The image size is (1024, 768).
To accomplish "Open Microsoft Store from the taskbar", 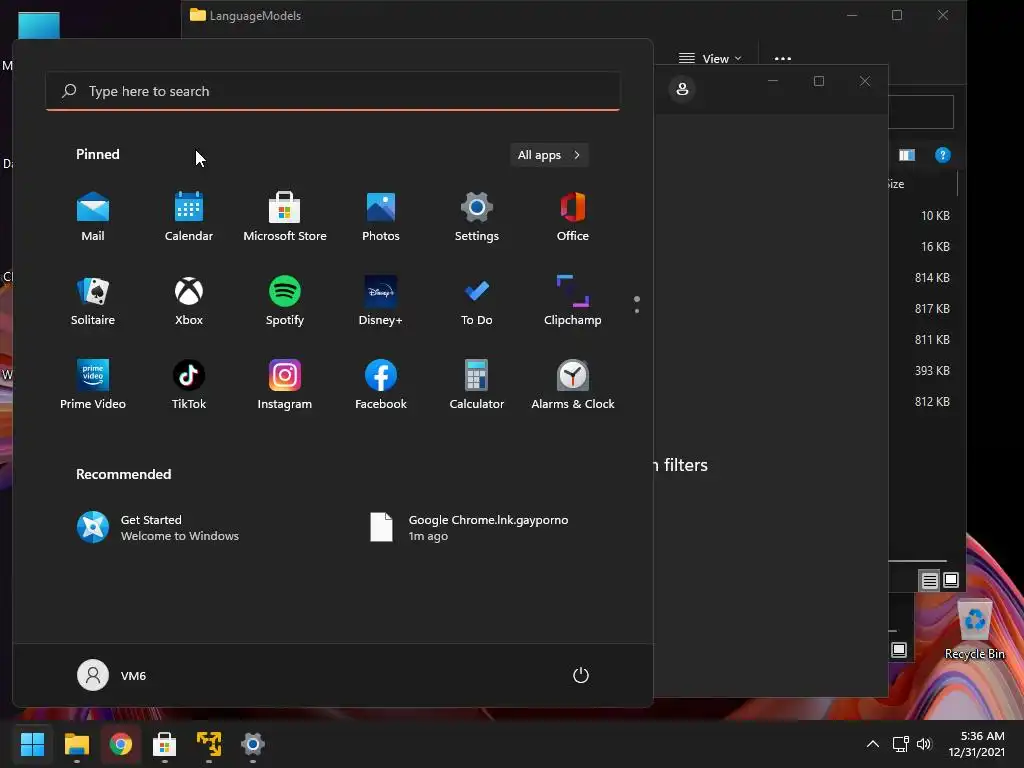I will click(165, 744).
